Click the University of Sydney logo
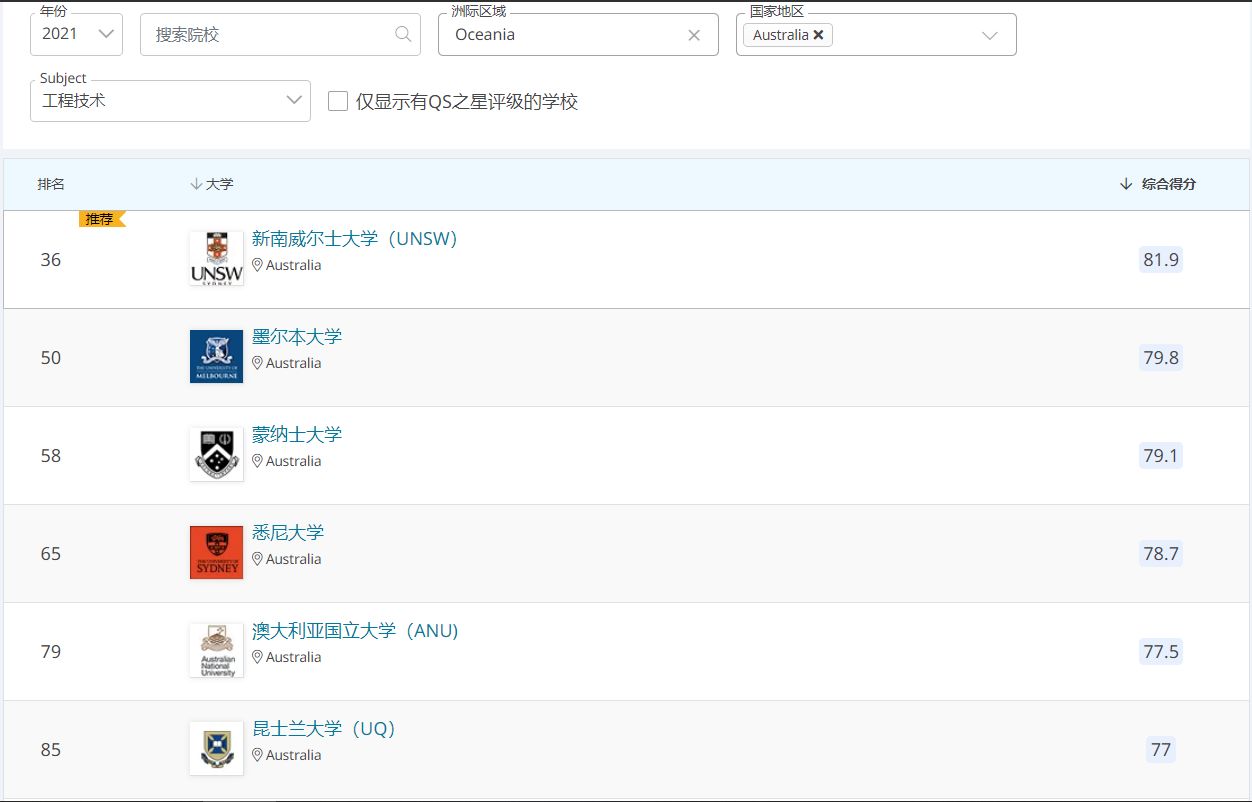1252x802 pixels. click(x=216, y=553)
